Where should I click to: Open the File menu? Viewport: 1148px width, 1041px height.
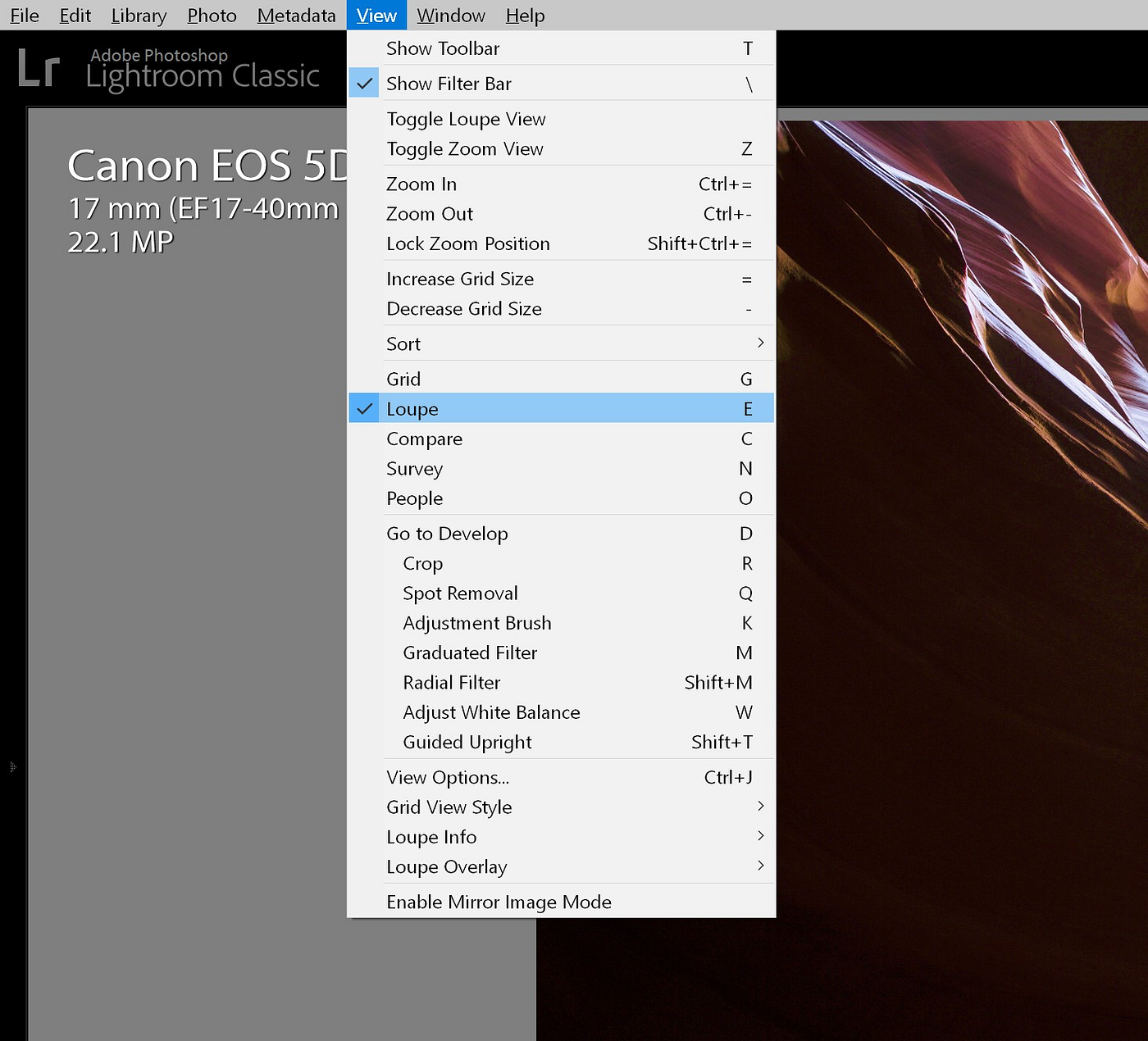25,16
